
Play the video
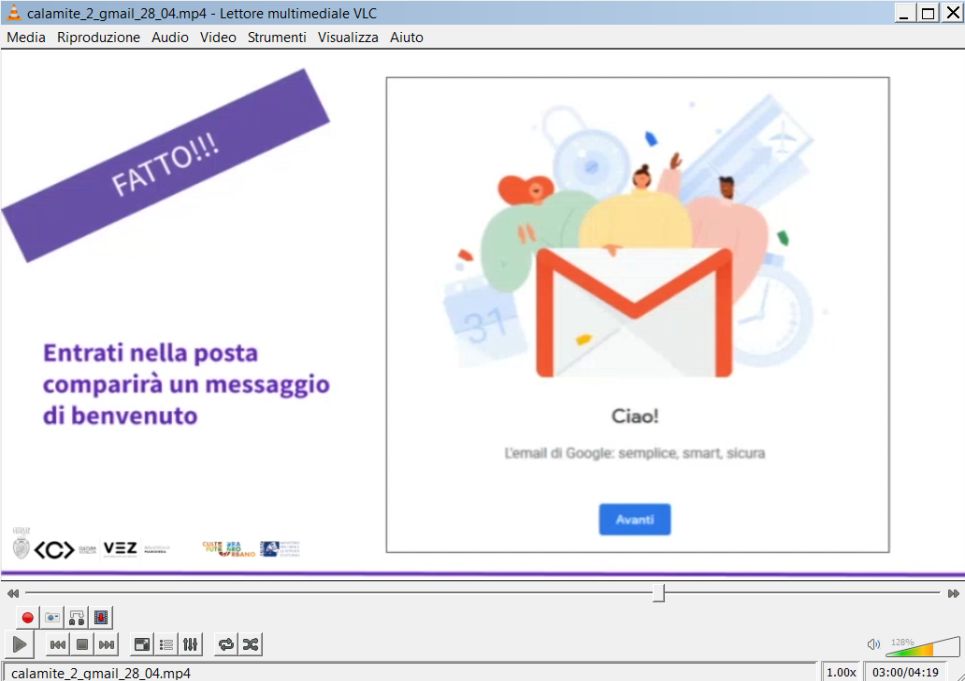tap(20, 644)
